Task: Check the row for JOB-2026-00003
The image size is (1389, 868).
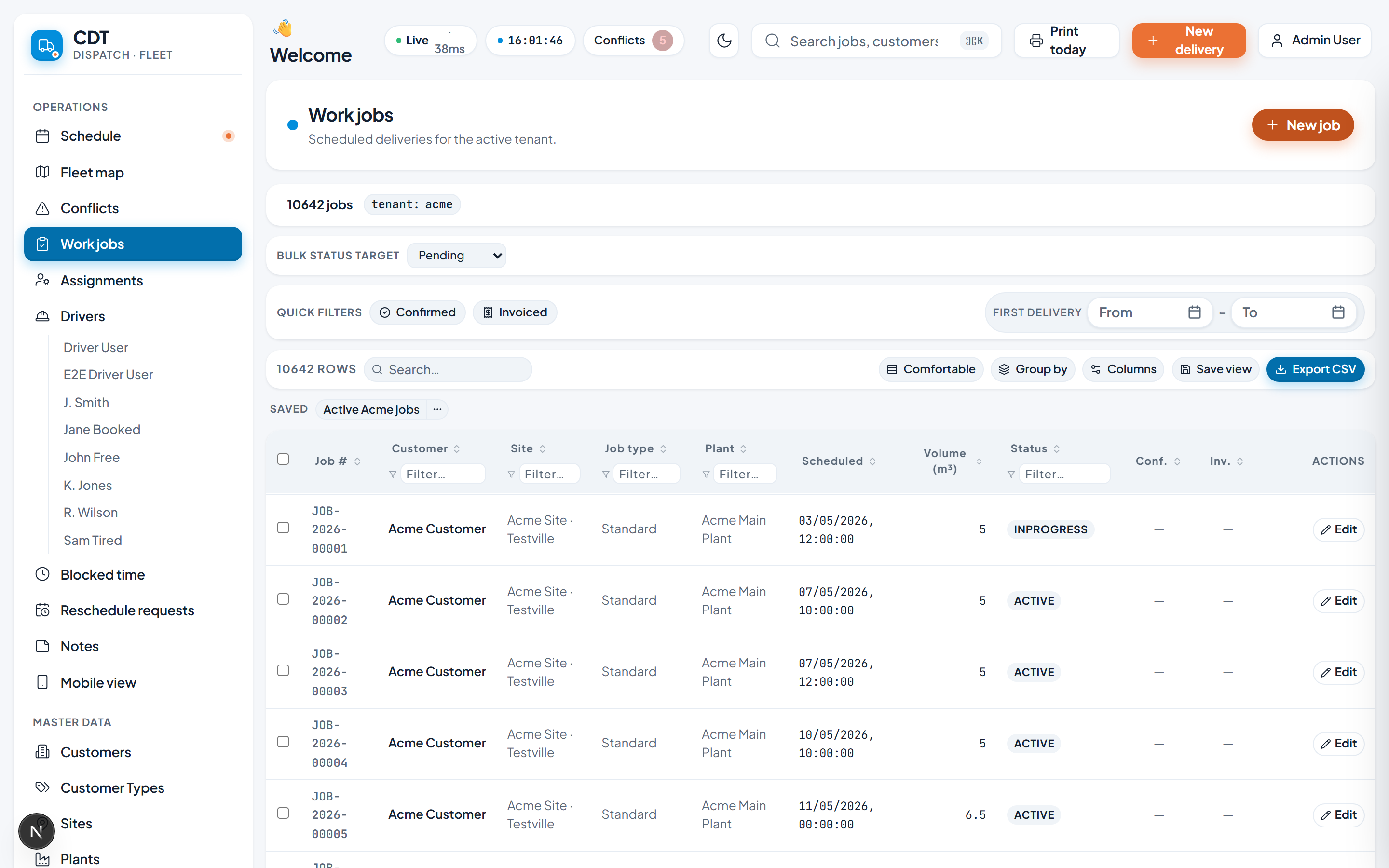Action: [283, 670]
